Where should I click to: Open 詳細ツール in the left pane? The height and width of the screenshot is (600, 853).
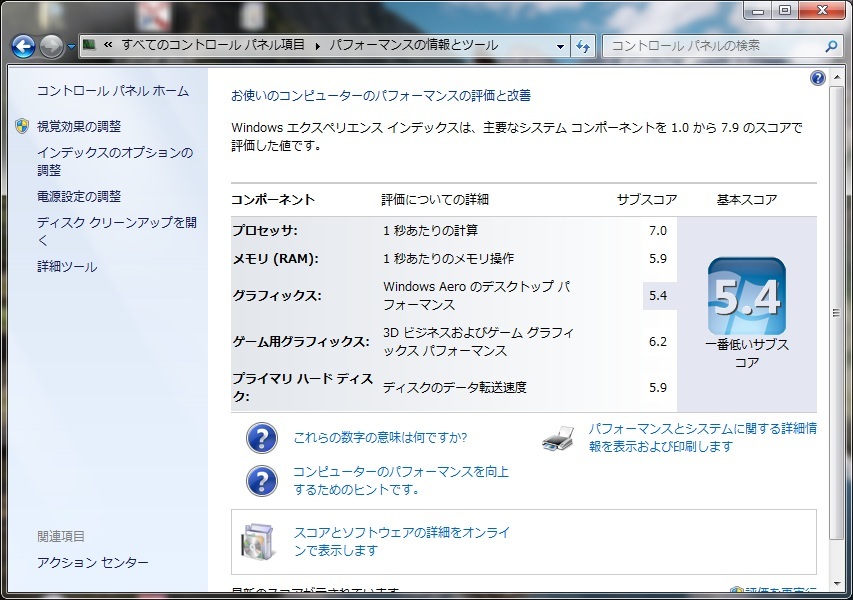(67, 267)
